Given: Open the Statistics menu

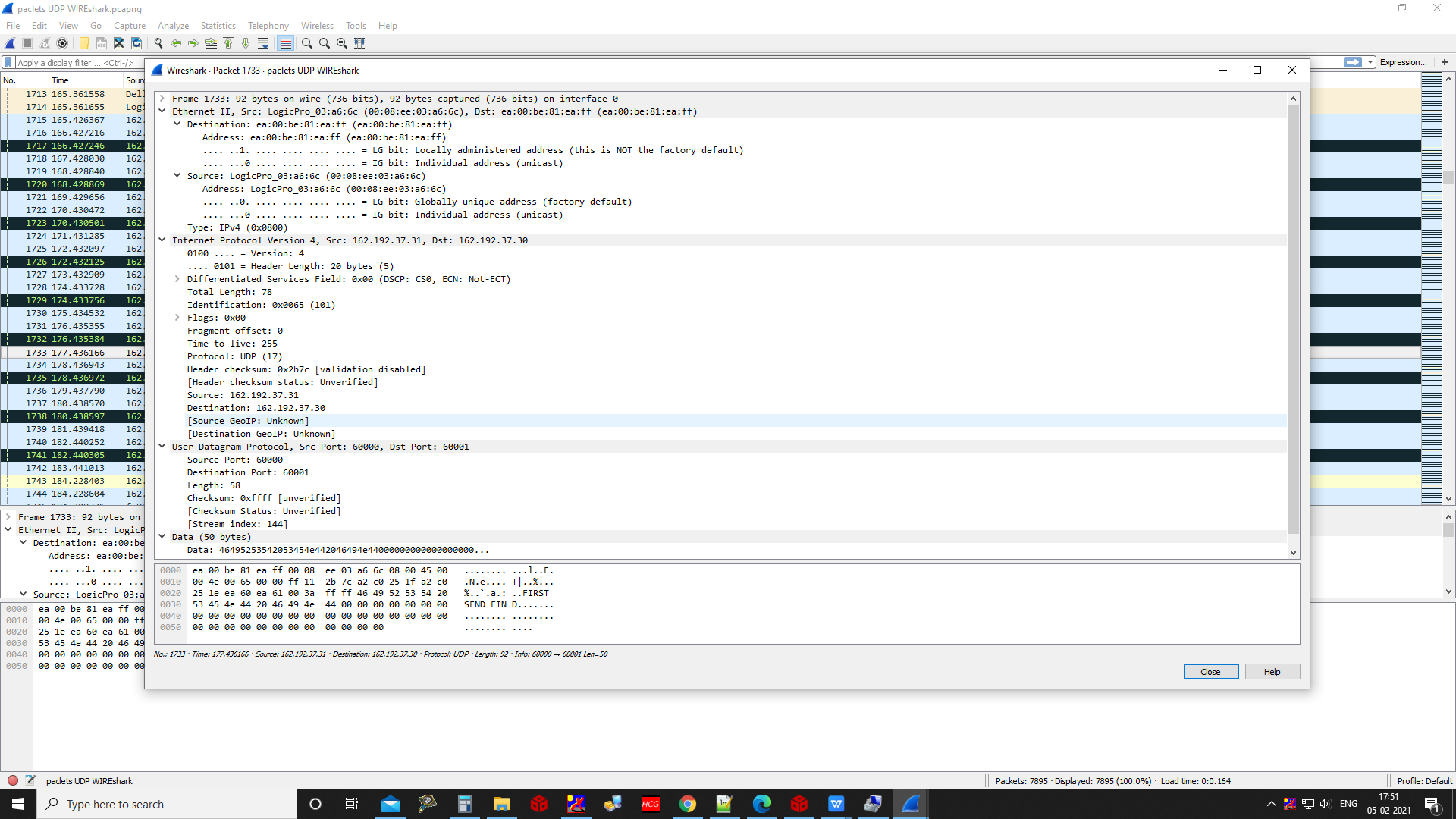Looking at the screenshot, I should [x=218, y=26].
